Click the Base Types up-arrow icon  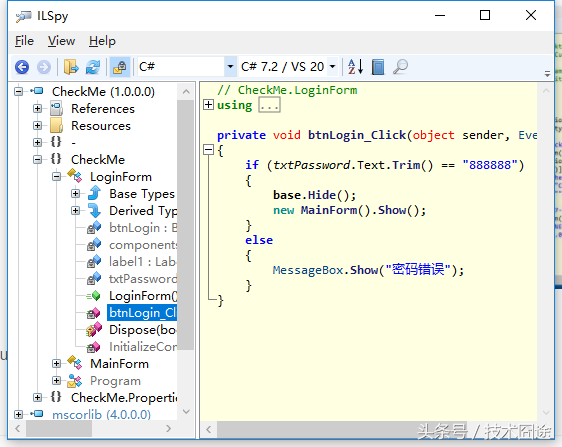point(95,193)
